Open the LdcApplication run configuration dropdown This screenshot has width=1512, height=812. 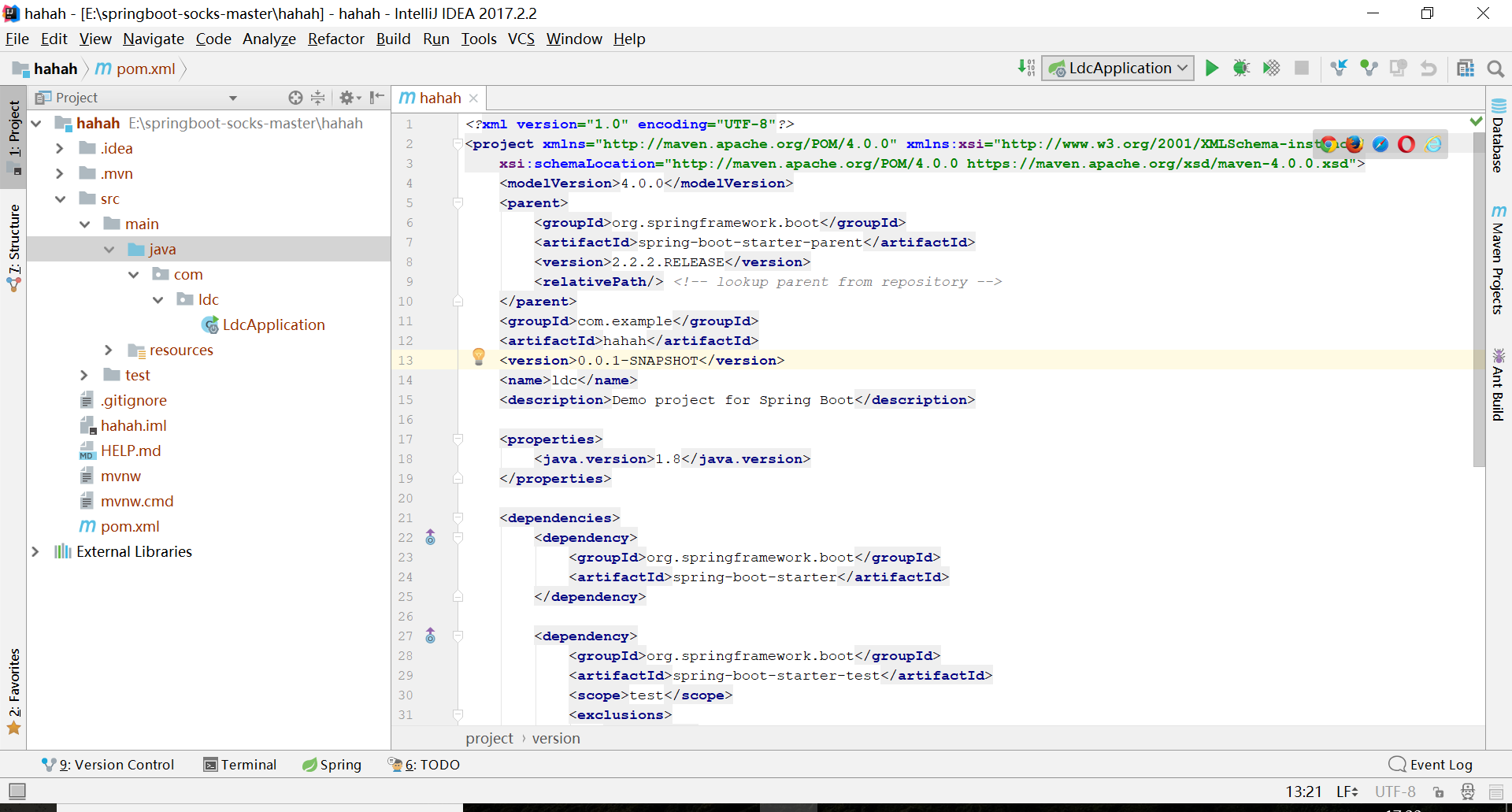click(1118, 69)
